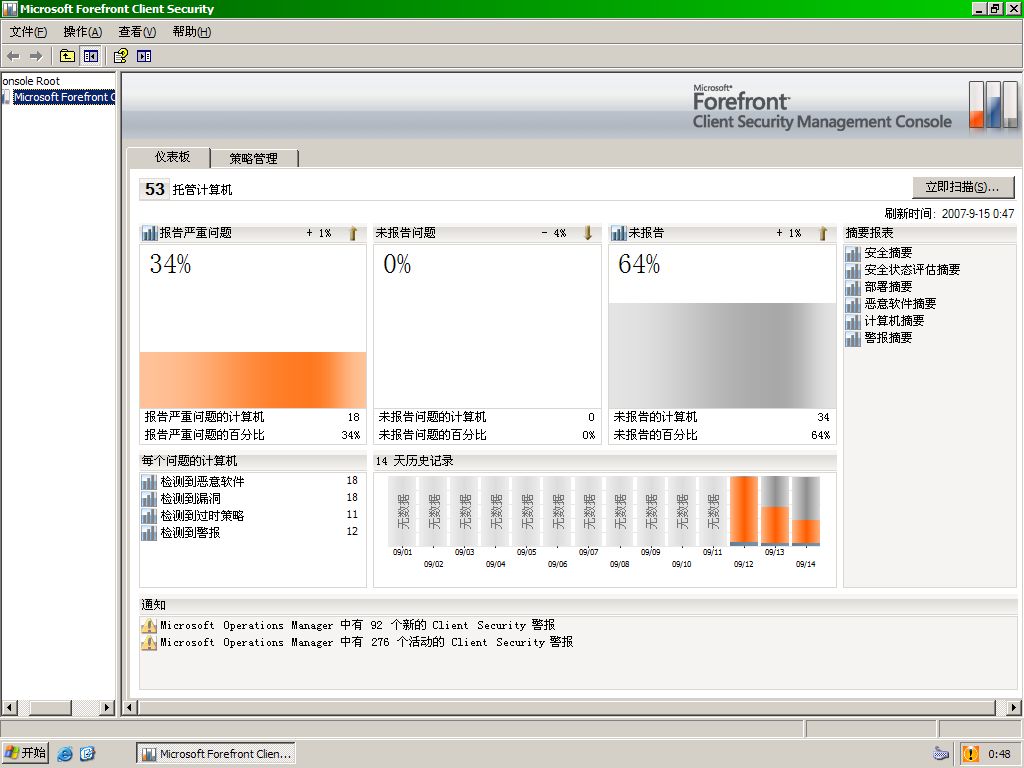Screen dimensions: 1024x768
Task: Click the chart icon beside 检测到警报
Action: (x=149, y=533)
